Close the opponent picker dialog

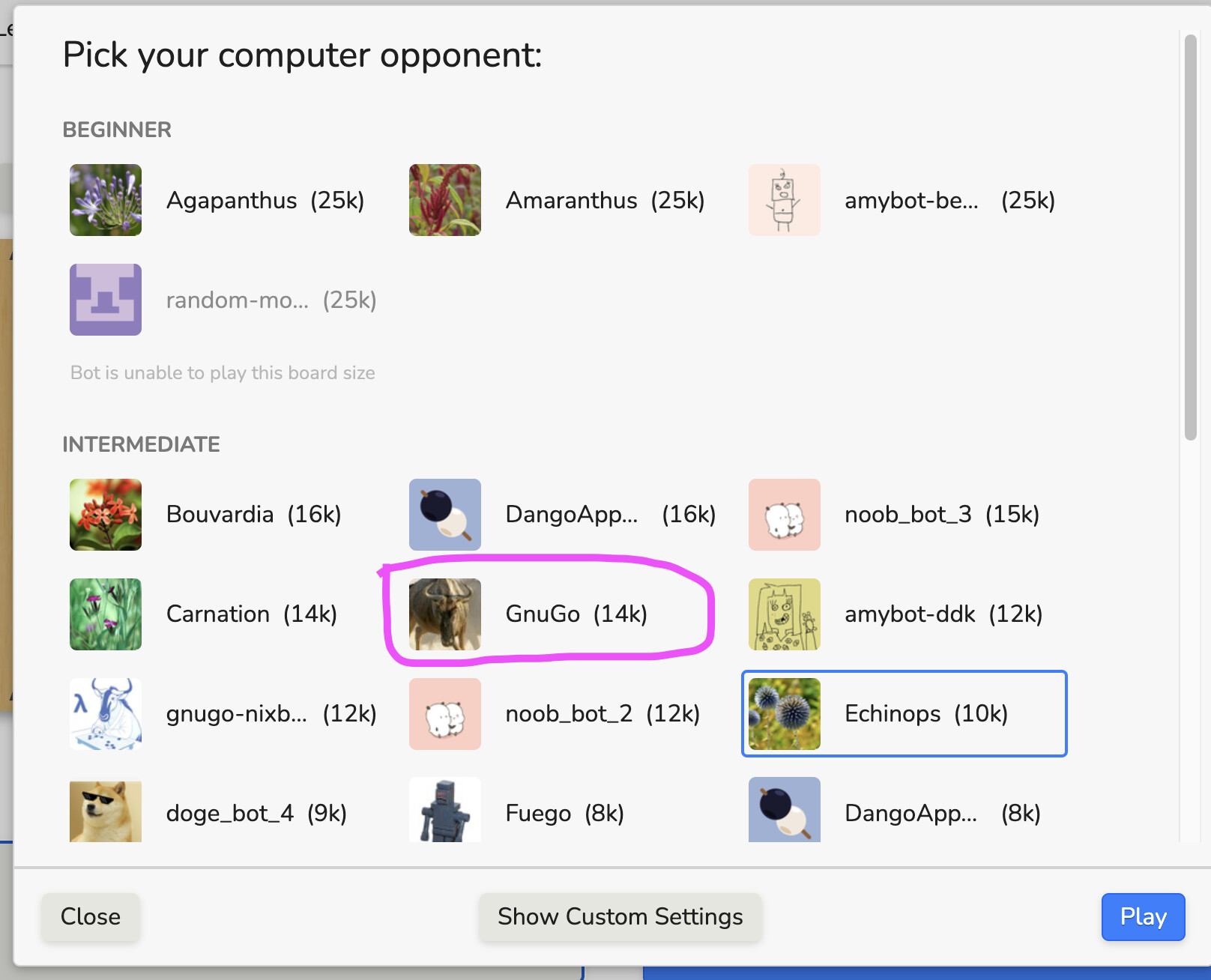tap(91, 916)
